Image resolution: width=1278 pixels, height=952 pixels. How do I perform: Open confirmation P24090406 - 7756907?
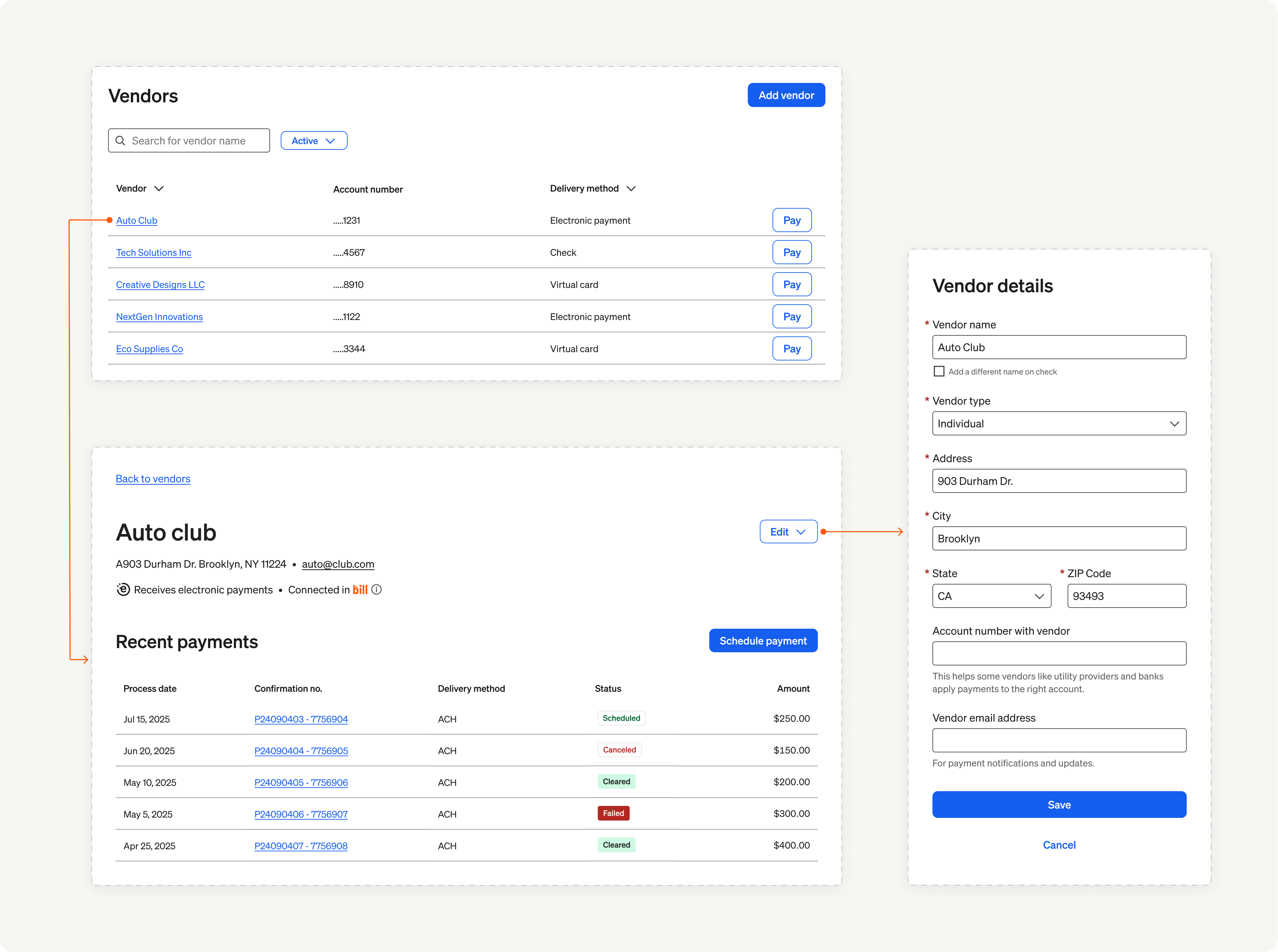pos(301,814)
